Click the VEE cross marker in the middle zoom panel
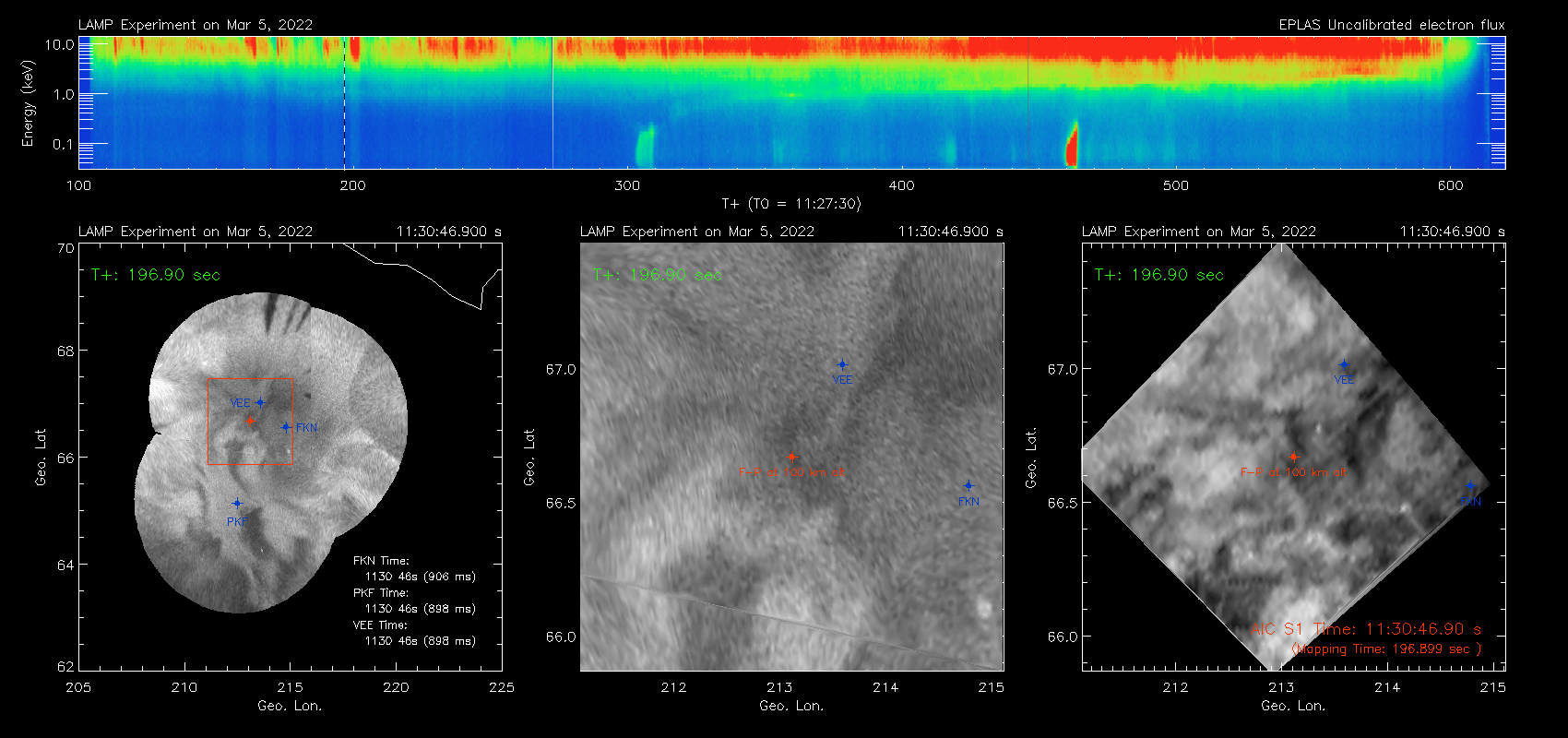This screenshot has height=738, width=1568. pos(842,364)
